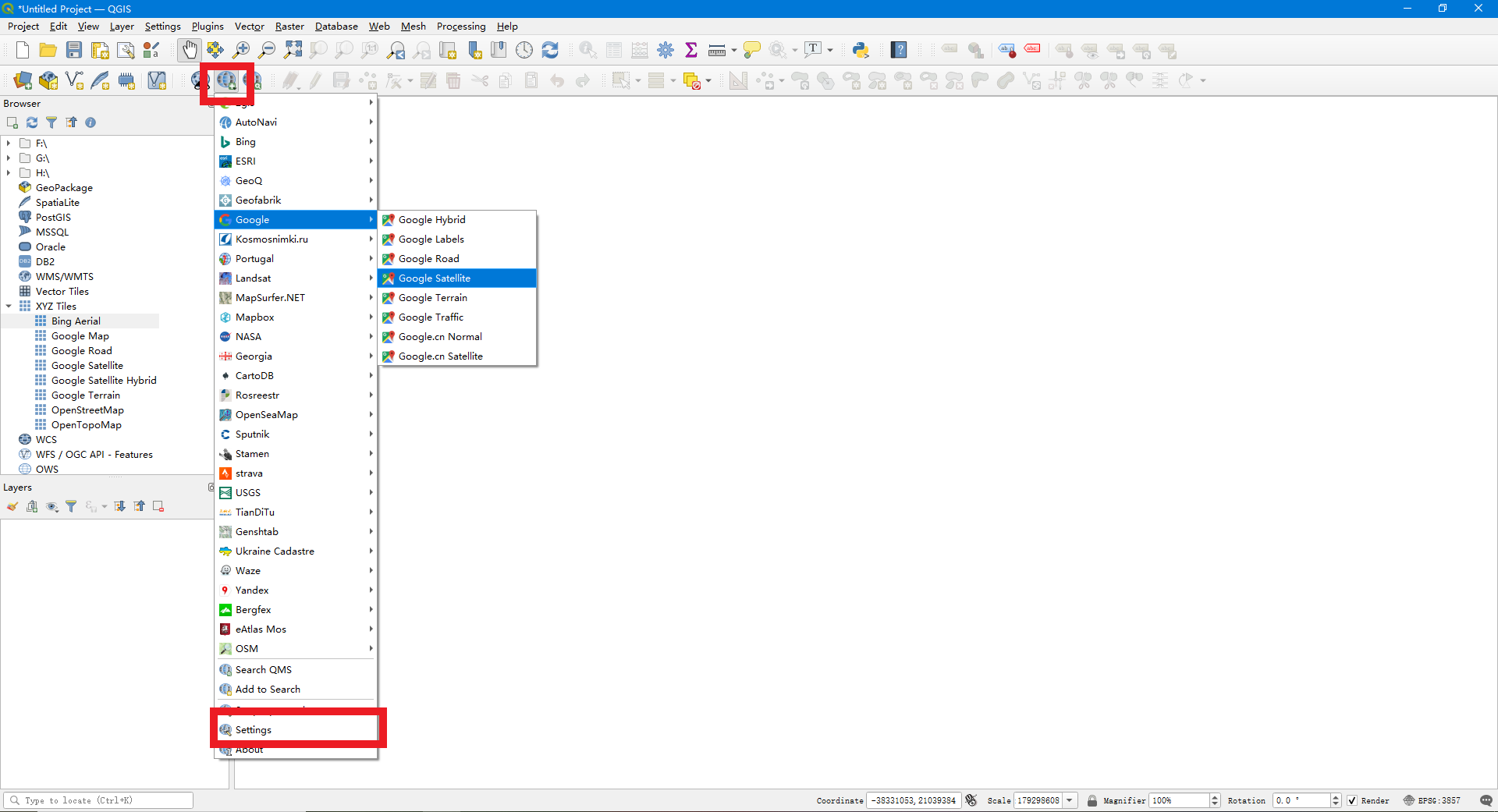Open the Layer Styling paintbrush icon
1498x812 pixels.
tap(12, 507)
